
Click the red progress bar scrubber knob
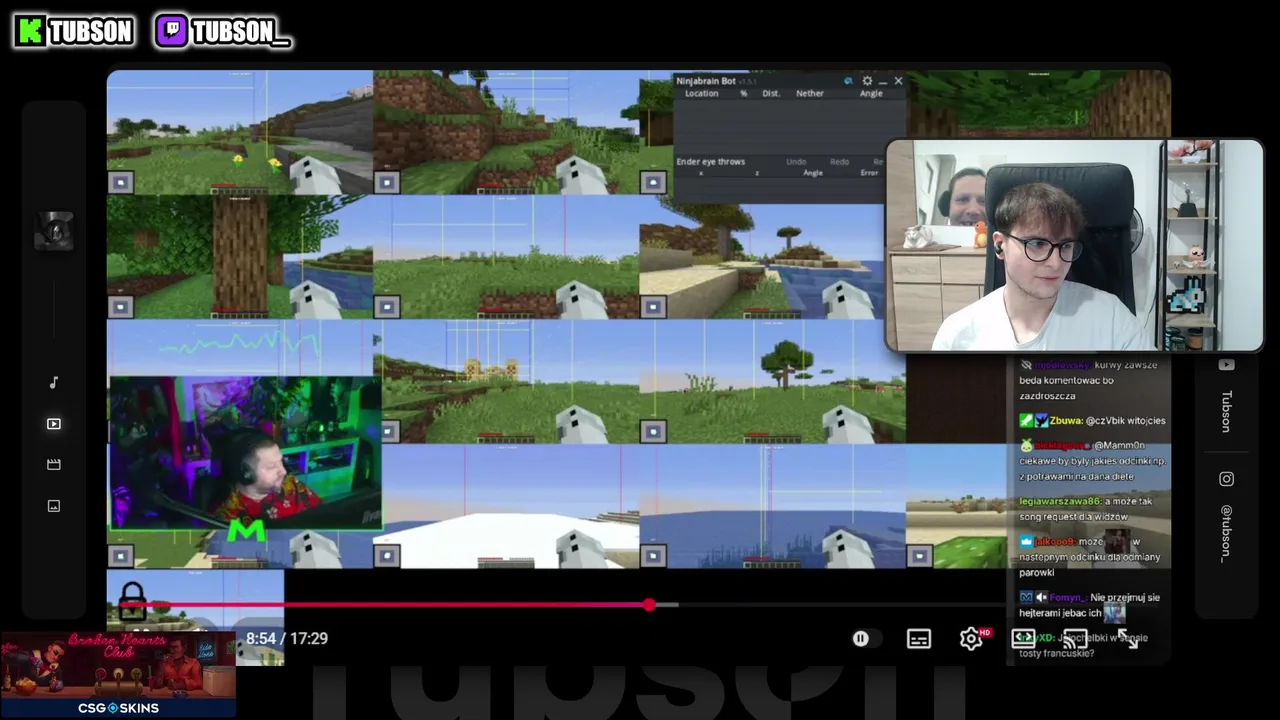[x=650, y=605]
